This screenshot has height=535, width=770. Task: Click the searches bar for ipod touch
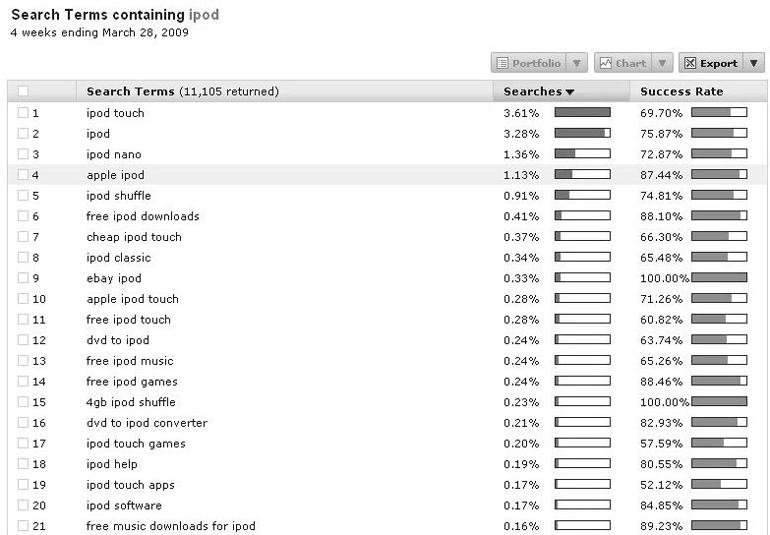[x=582, y=113]
